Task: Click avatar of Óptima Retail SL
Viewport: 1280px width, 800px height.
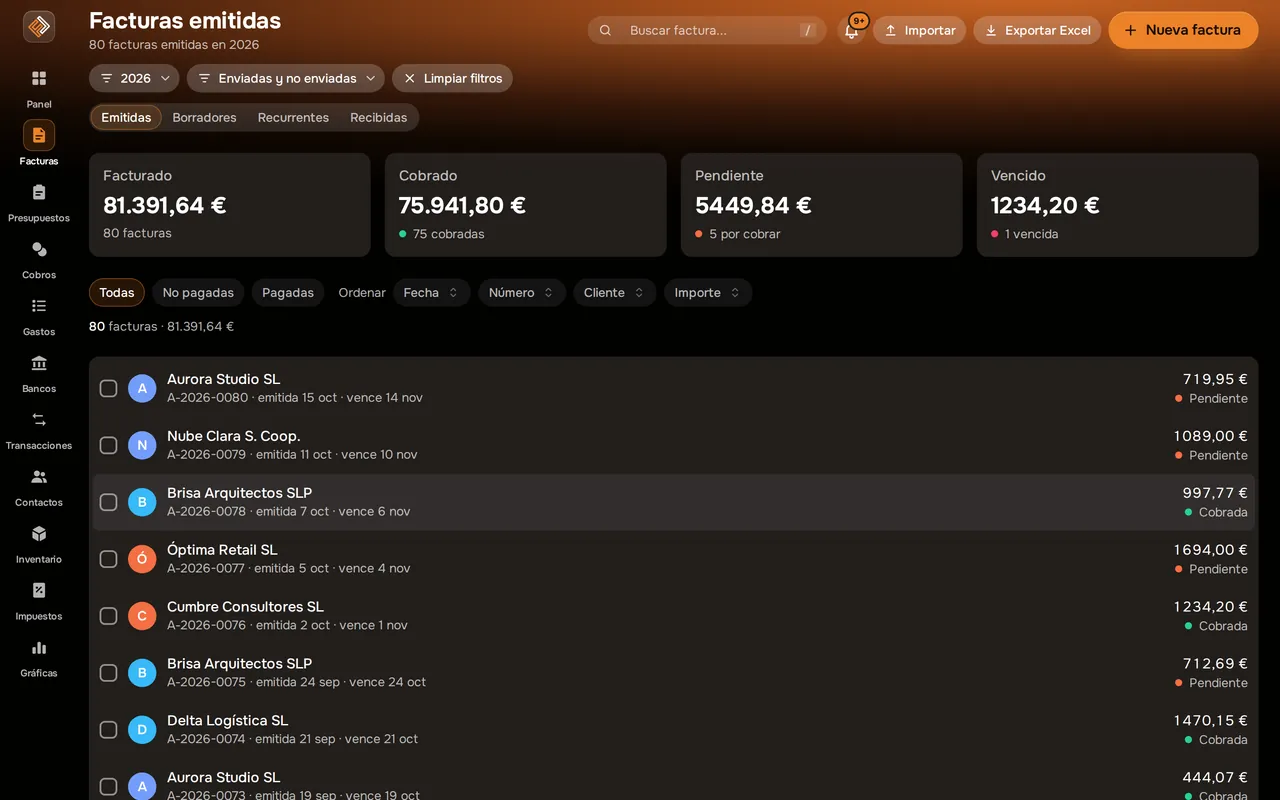Action: pos(142,559)
